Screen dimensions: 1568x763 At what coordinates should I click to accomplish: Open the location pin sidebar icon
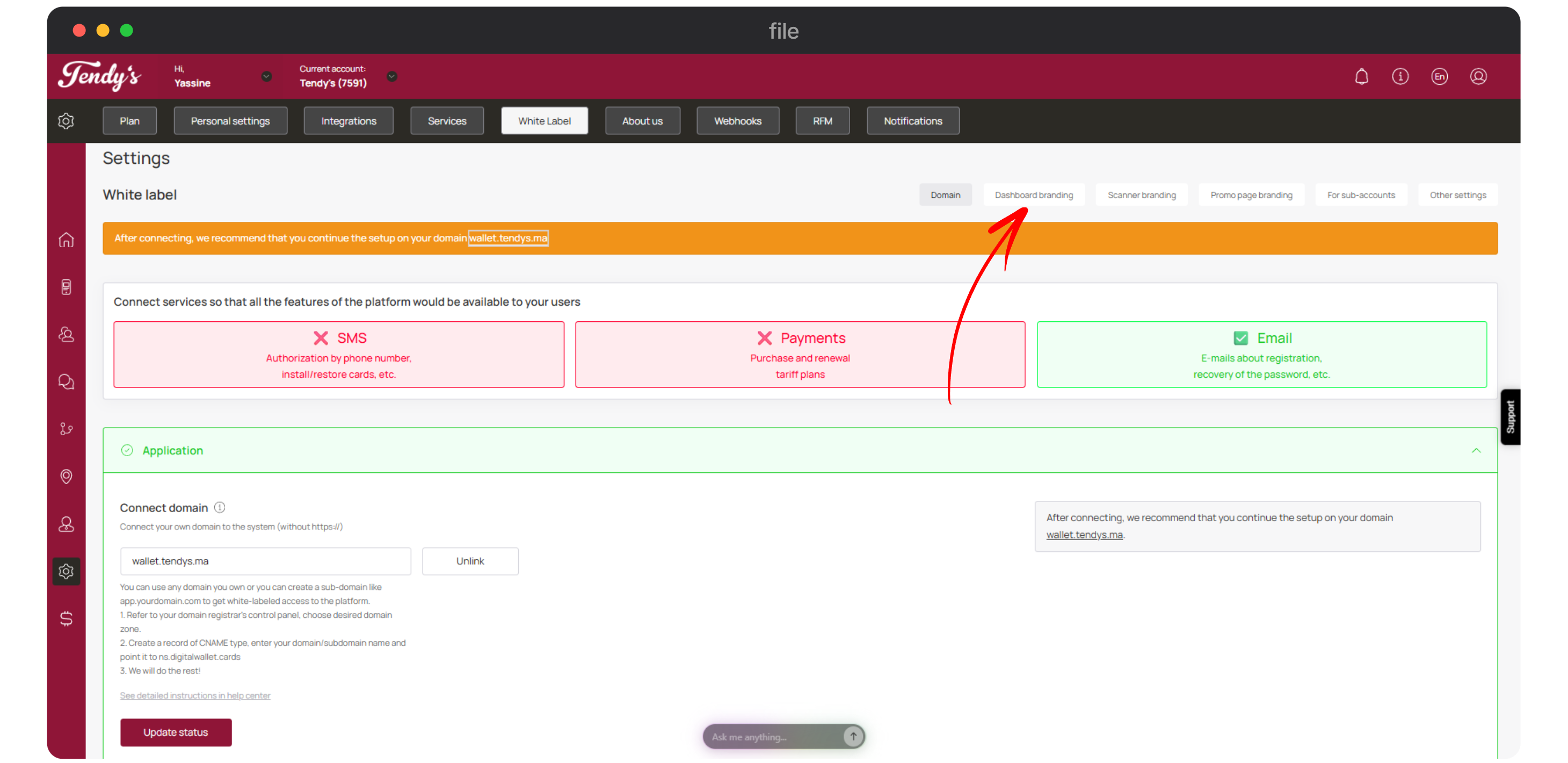click(67, 476)
